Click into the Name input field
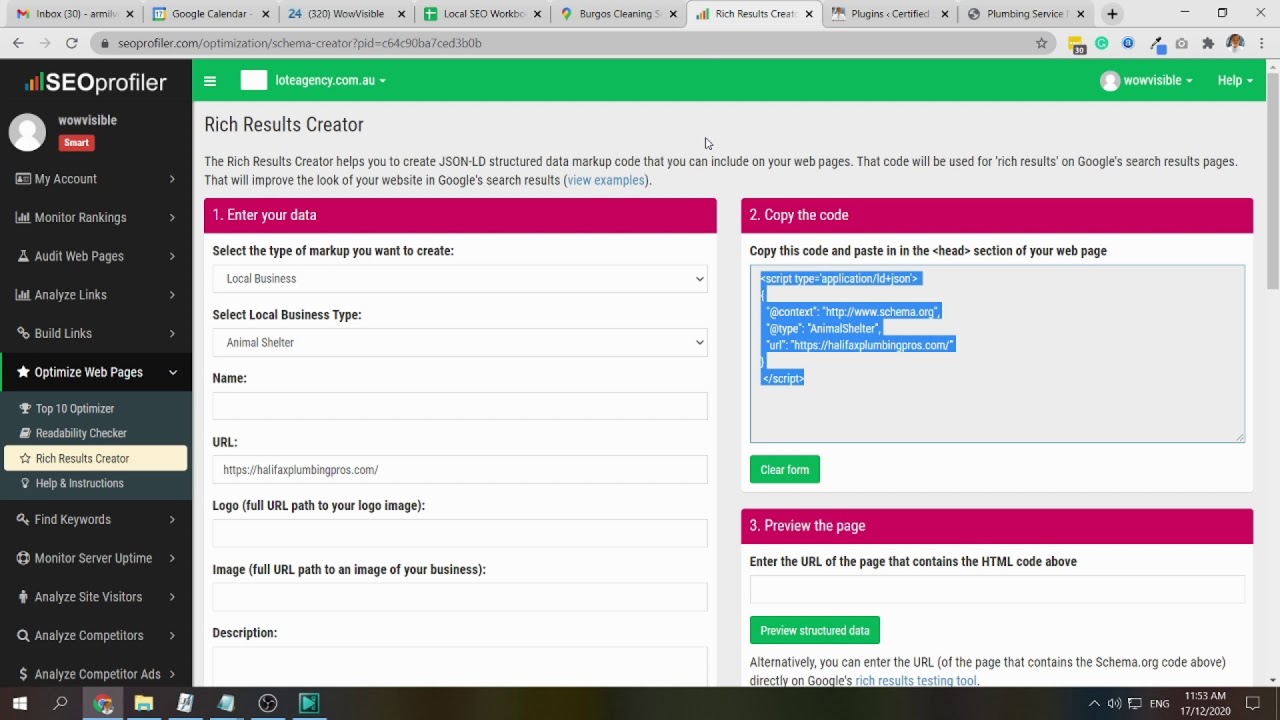1280x720 pixels. tap(460, 406)
